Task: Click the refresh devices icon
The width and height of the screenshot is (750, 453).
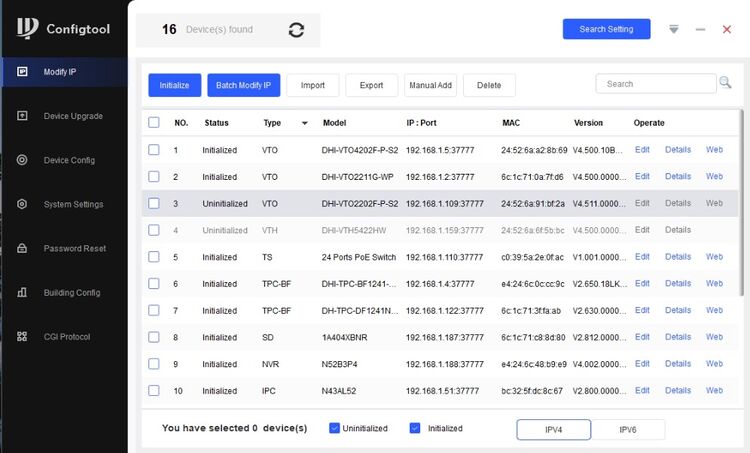Action: tap(296, 30)
